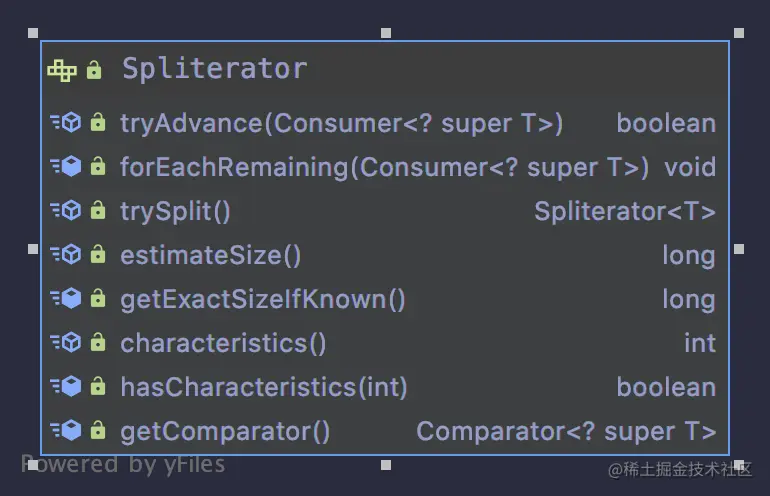
Task: Click the Spliterator interface icon in header
Action: pyautogui.click(x=62, y=70)
